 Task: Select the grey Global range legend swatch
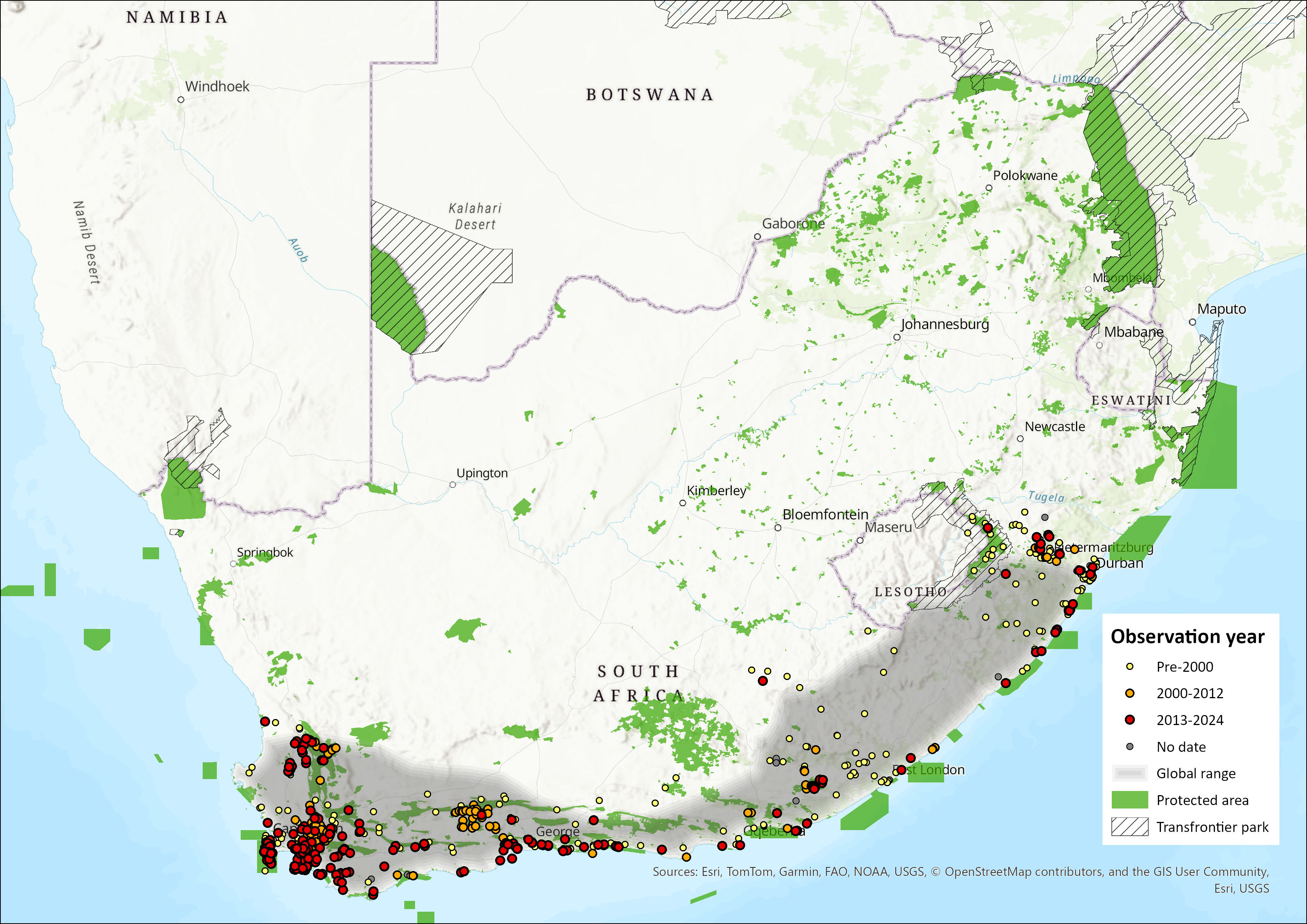[x=1129, y=773]
